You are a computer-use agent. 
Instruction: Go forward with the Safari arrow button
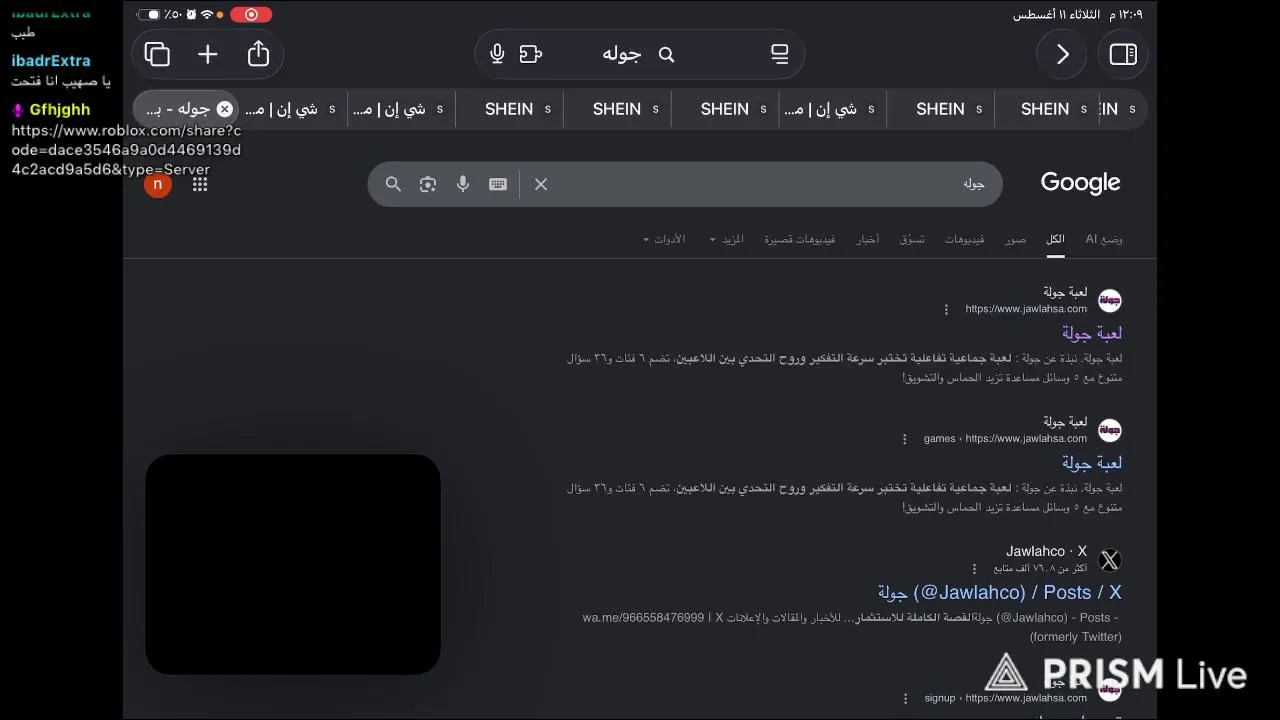point(1063,54)
